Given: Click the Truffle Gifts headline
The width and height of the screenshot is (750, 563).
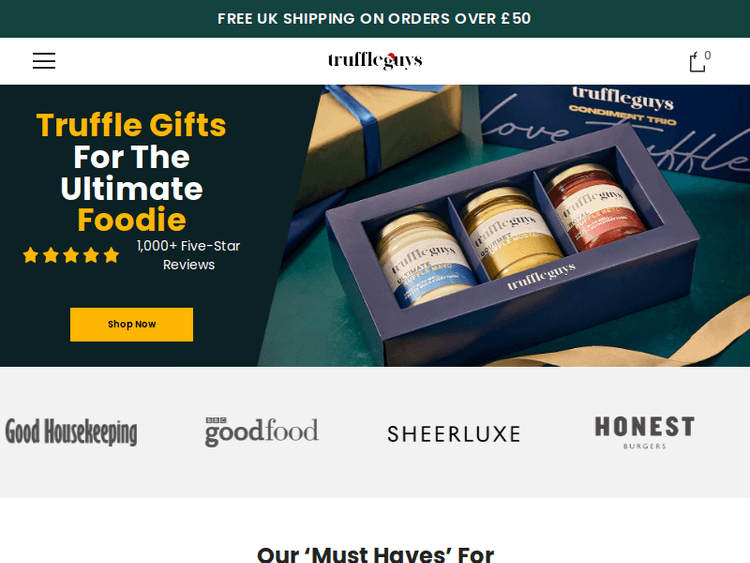Looking at the screenshot, I should click(132, 125).
